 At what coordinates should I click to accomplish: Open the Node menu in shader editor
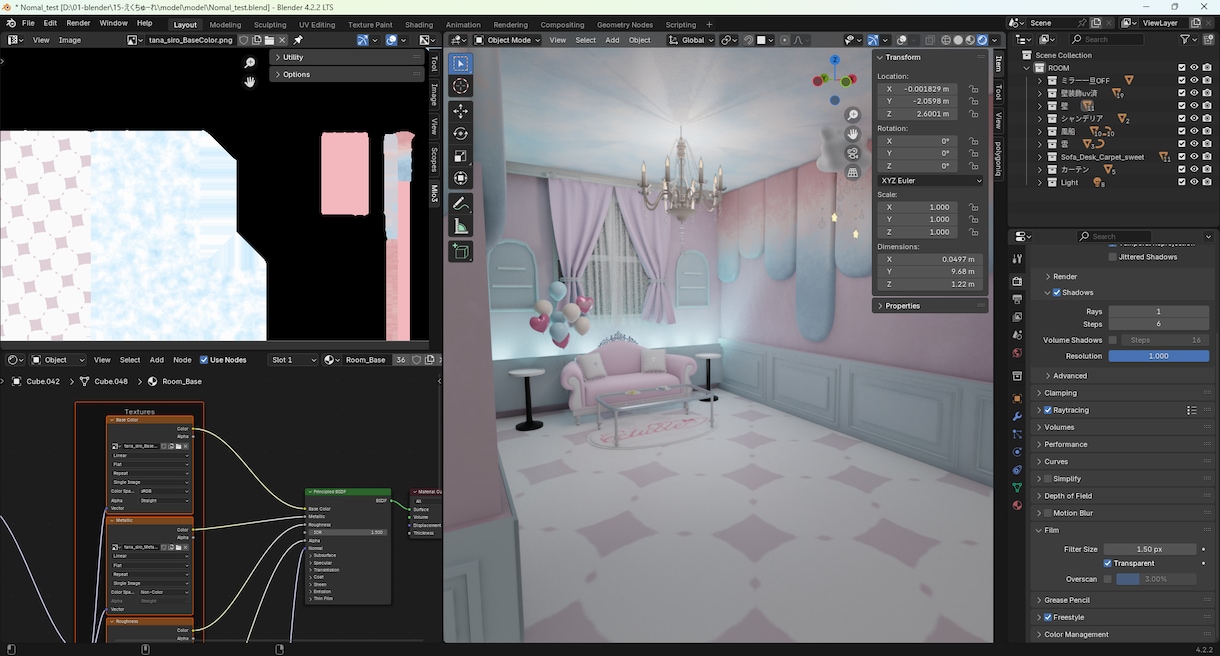(x=182, y=360)
